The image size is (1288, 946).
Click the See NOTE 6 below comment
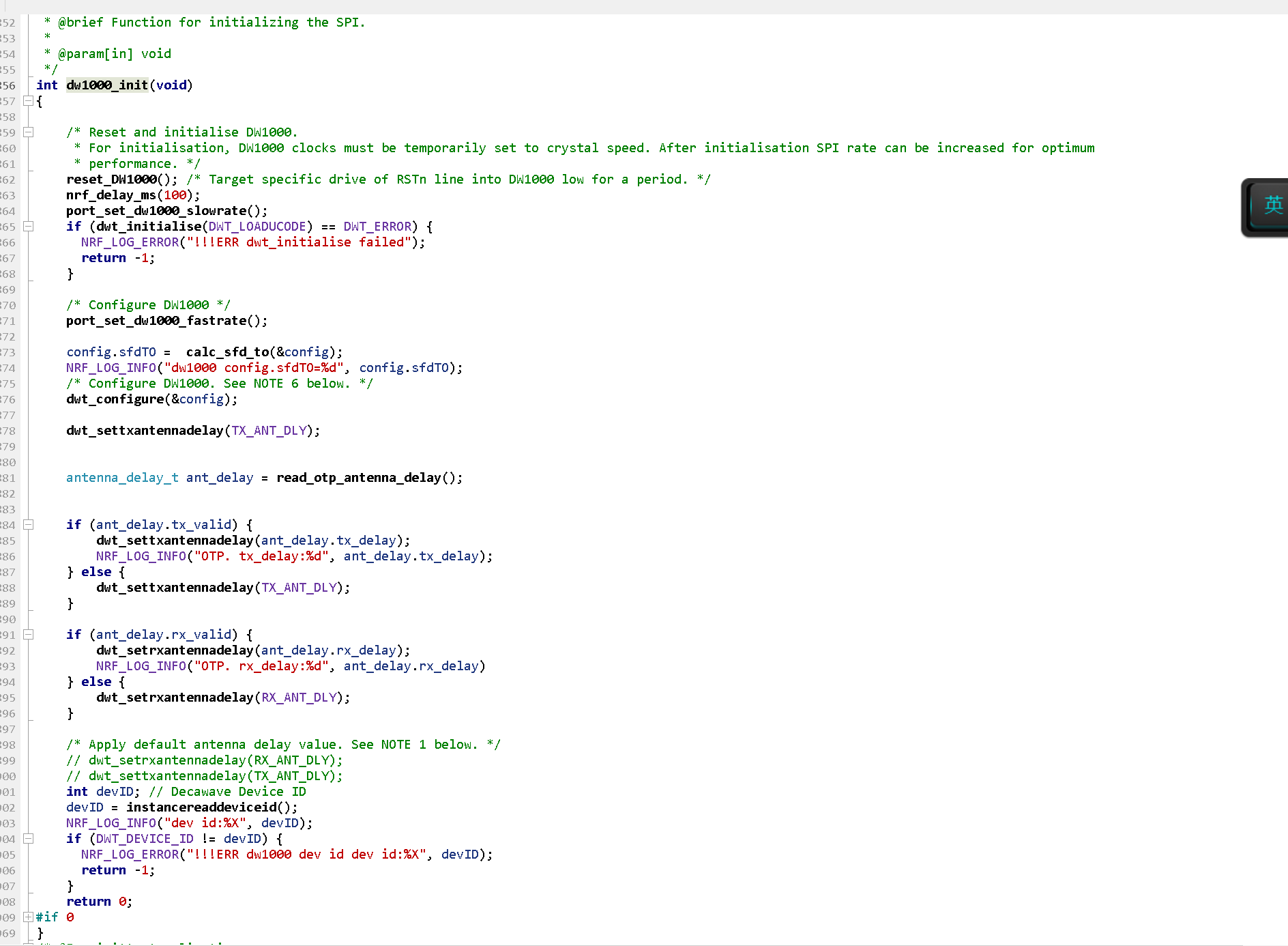pyautogui.click(x=220, y=384)
